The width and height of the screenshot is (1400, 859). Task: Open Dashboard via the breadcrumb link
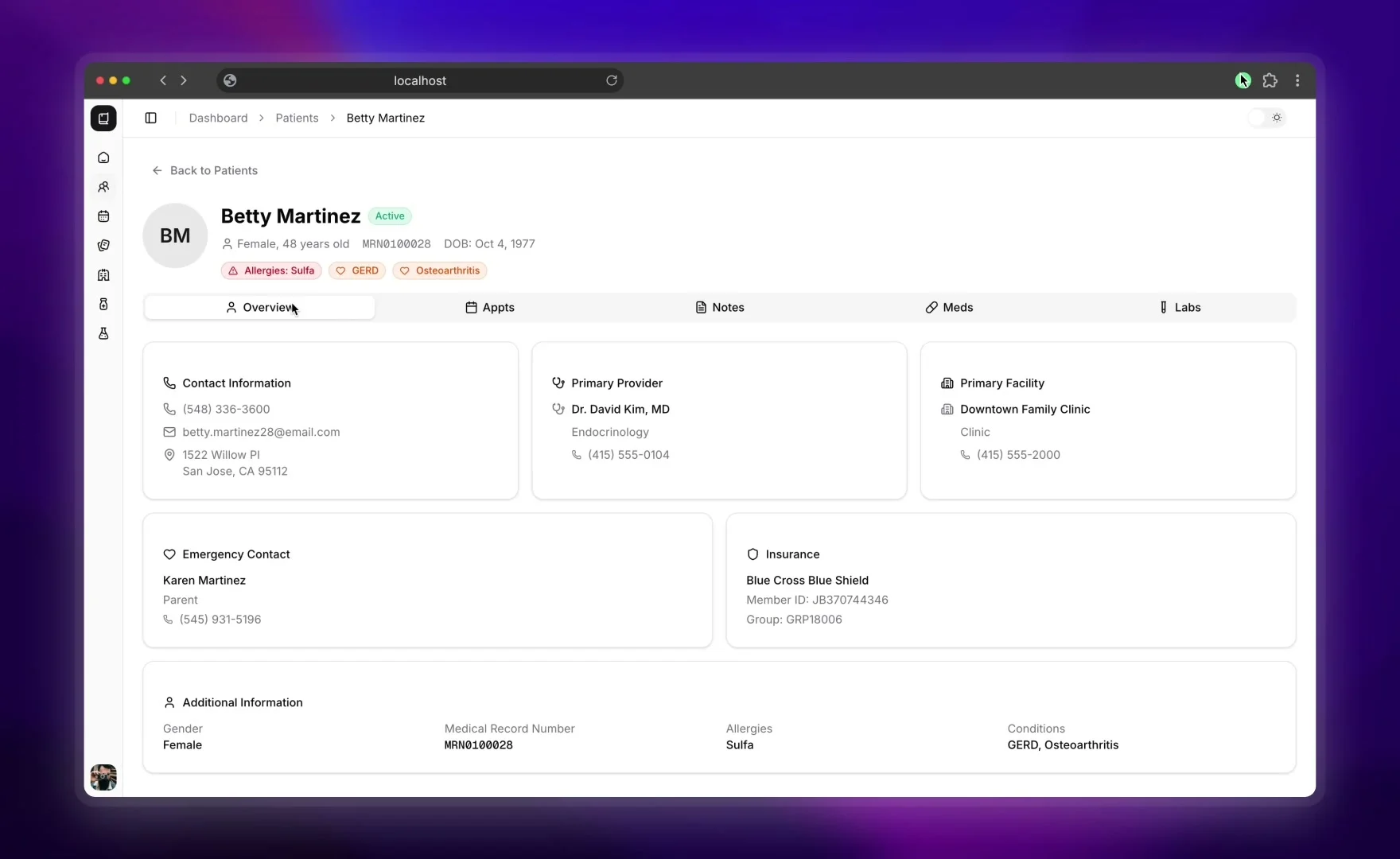pyautogui.click(x=218, y=118)
